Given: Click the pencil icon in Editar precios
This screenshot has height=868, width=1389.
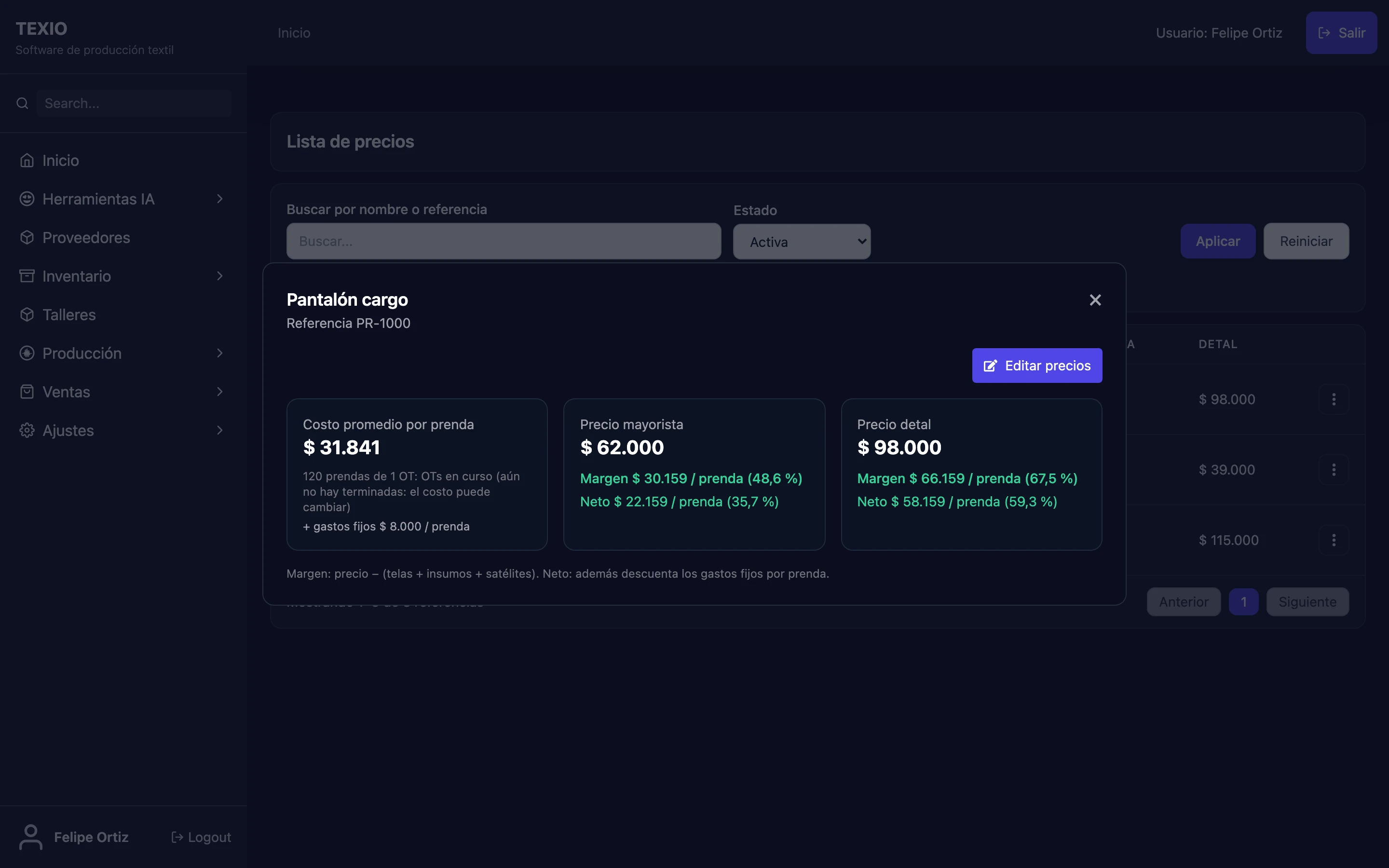Looking at the screenshot, I should point(990,366).
